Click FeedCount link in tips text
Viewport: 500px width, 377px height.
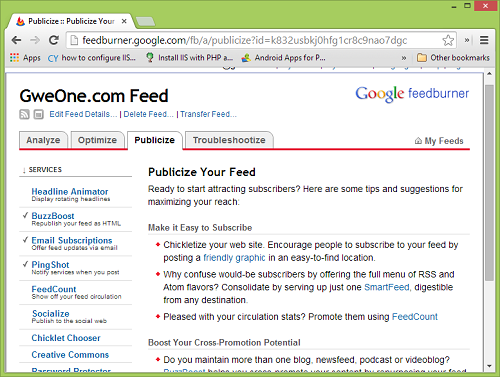[415, 316]
